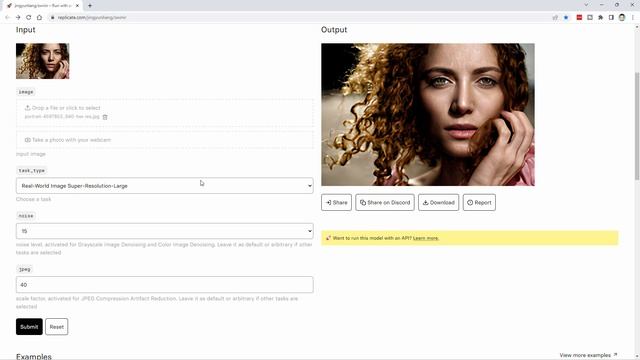Open the red extension icon

pyautogui.click(x=579, y=18)
